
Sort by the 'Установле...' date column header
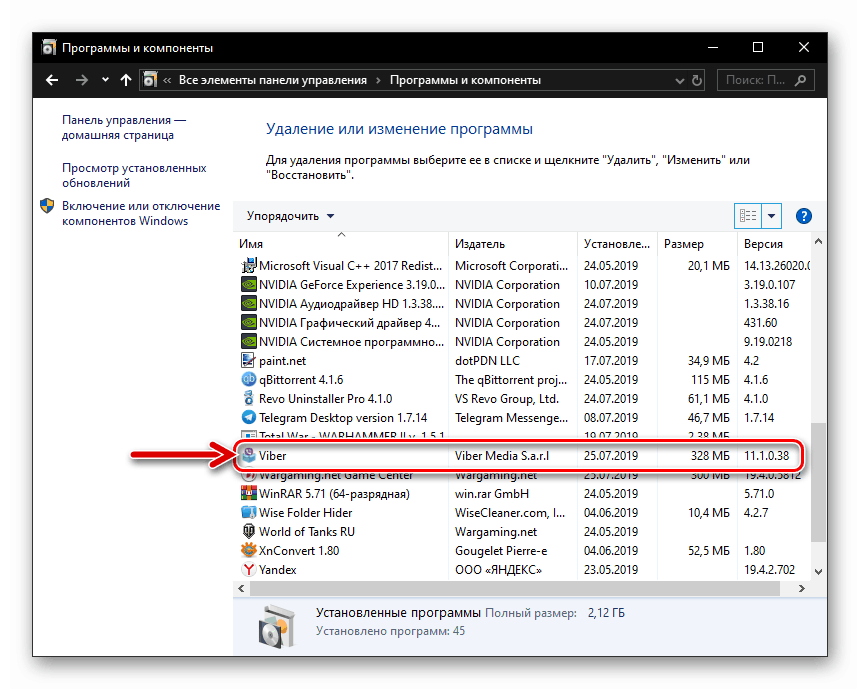tap(617, 244)
